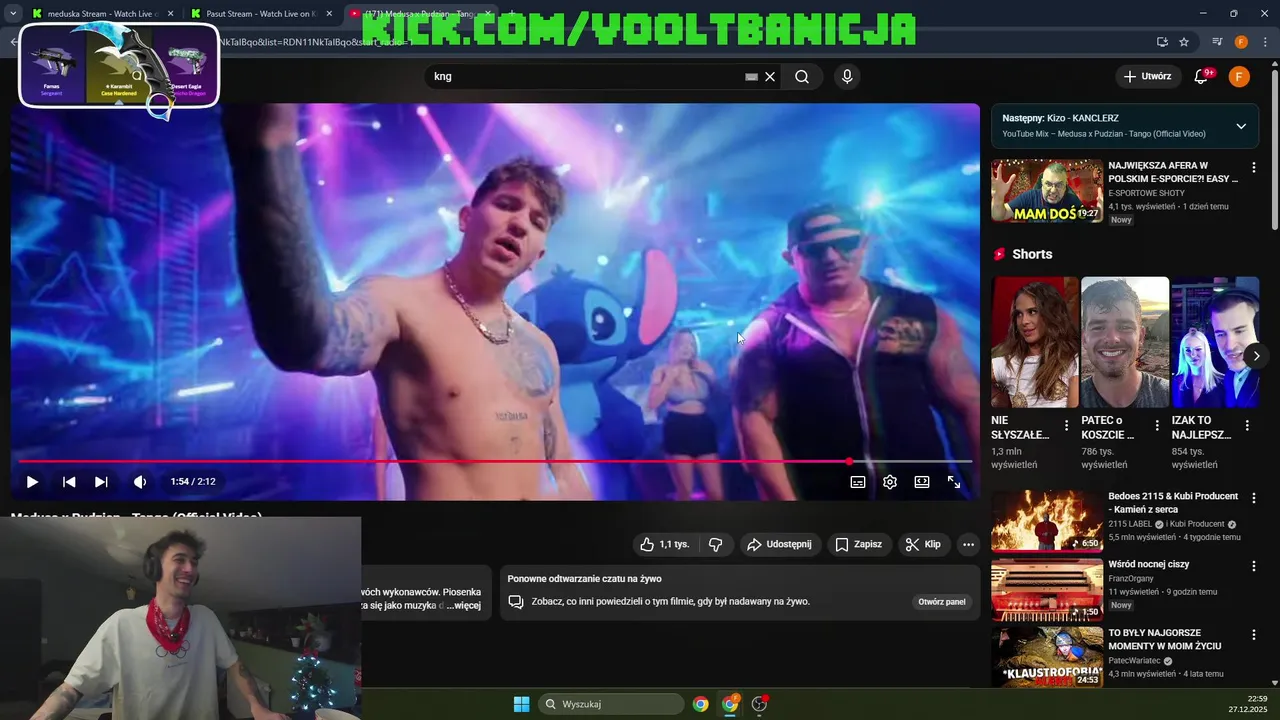Open the install-app icon in address bar

(x=1162, y=42)
